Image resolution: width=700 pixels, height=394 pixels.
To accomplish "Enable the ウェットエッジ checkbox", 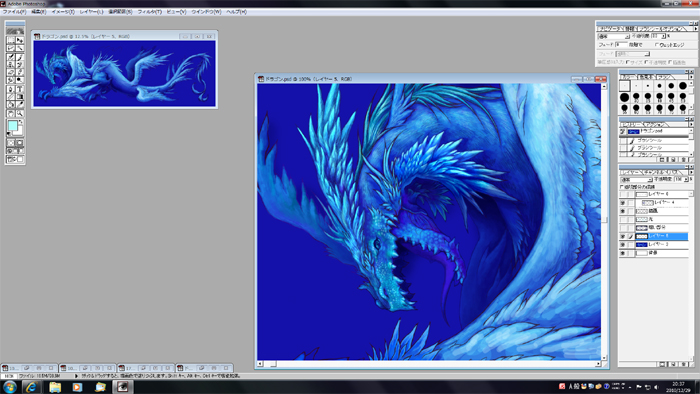I will [656, 45].
